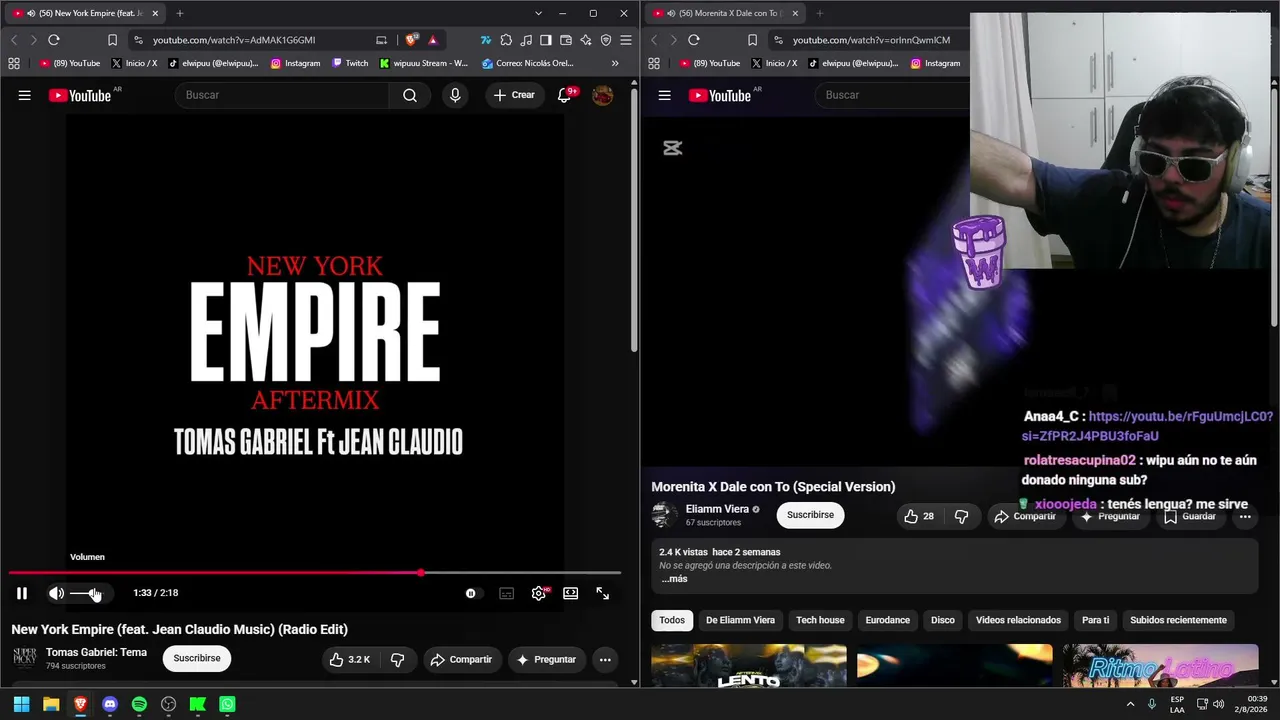Open YouTube guide menu in right window

pos(664,95)
